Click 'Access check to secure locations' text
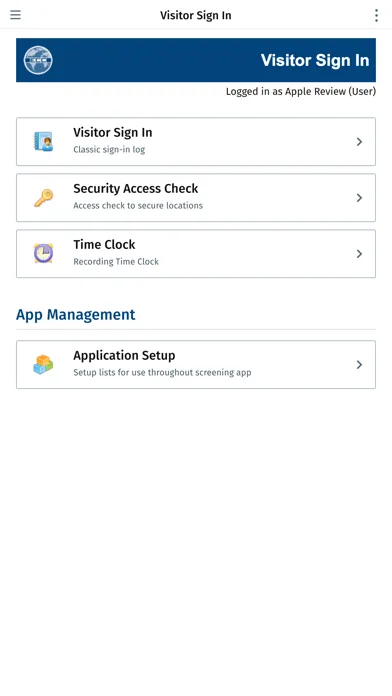Screen dimensions: 392x696 click(x=138, y=206)
